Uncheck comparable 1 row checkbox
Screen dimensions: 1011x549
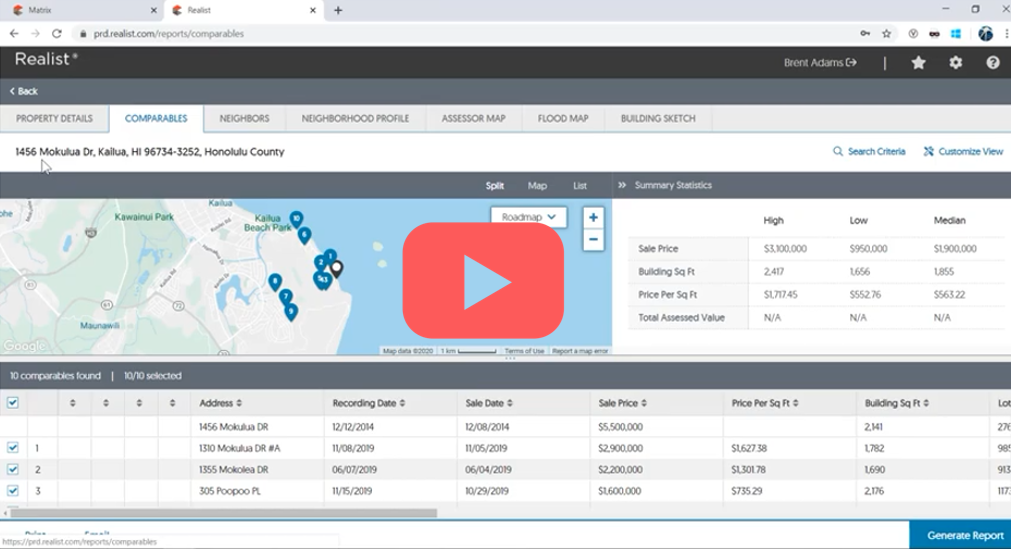(x=13, y=448)
